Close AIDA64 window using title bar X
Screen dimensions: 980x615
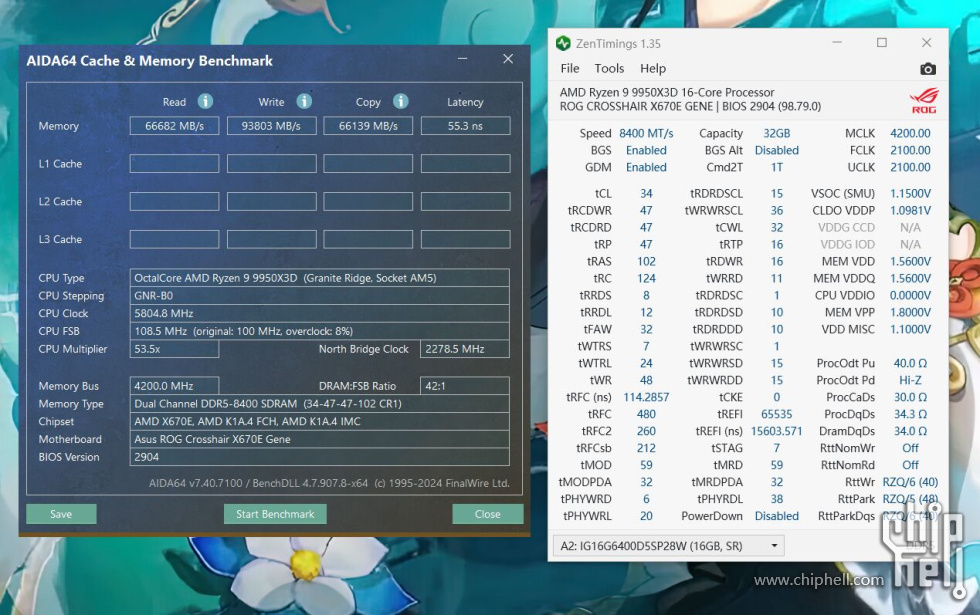[508, 59]
